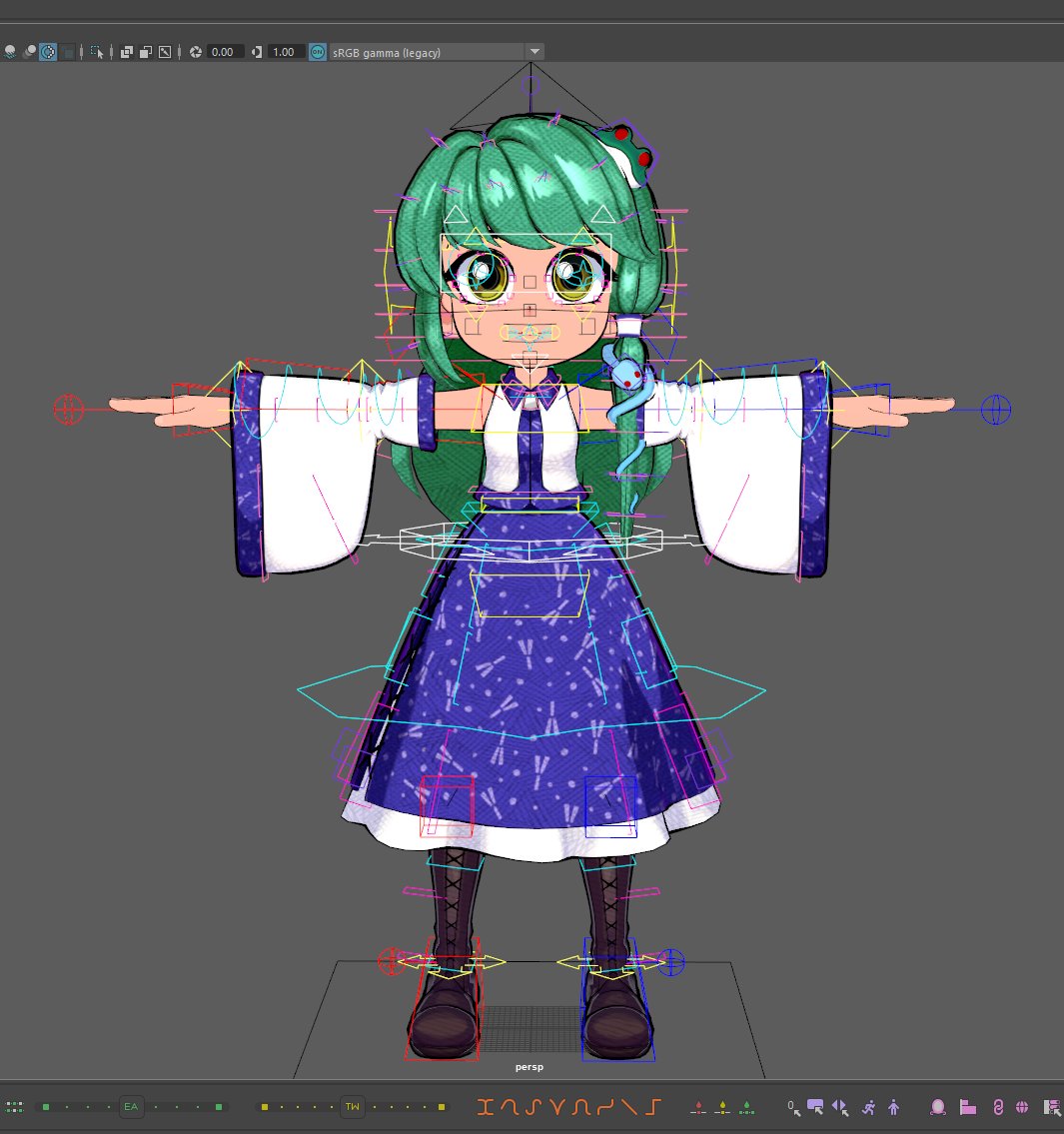Toggle the view transform ON button
The height and width of the screenshot is (1134, 1064).
click(318, 52)
